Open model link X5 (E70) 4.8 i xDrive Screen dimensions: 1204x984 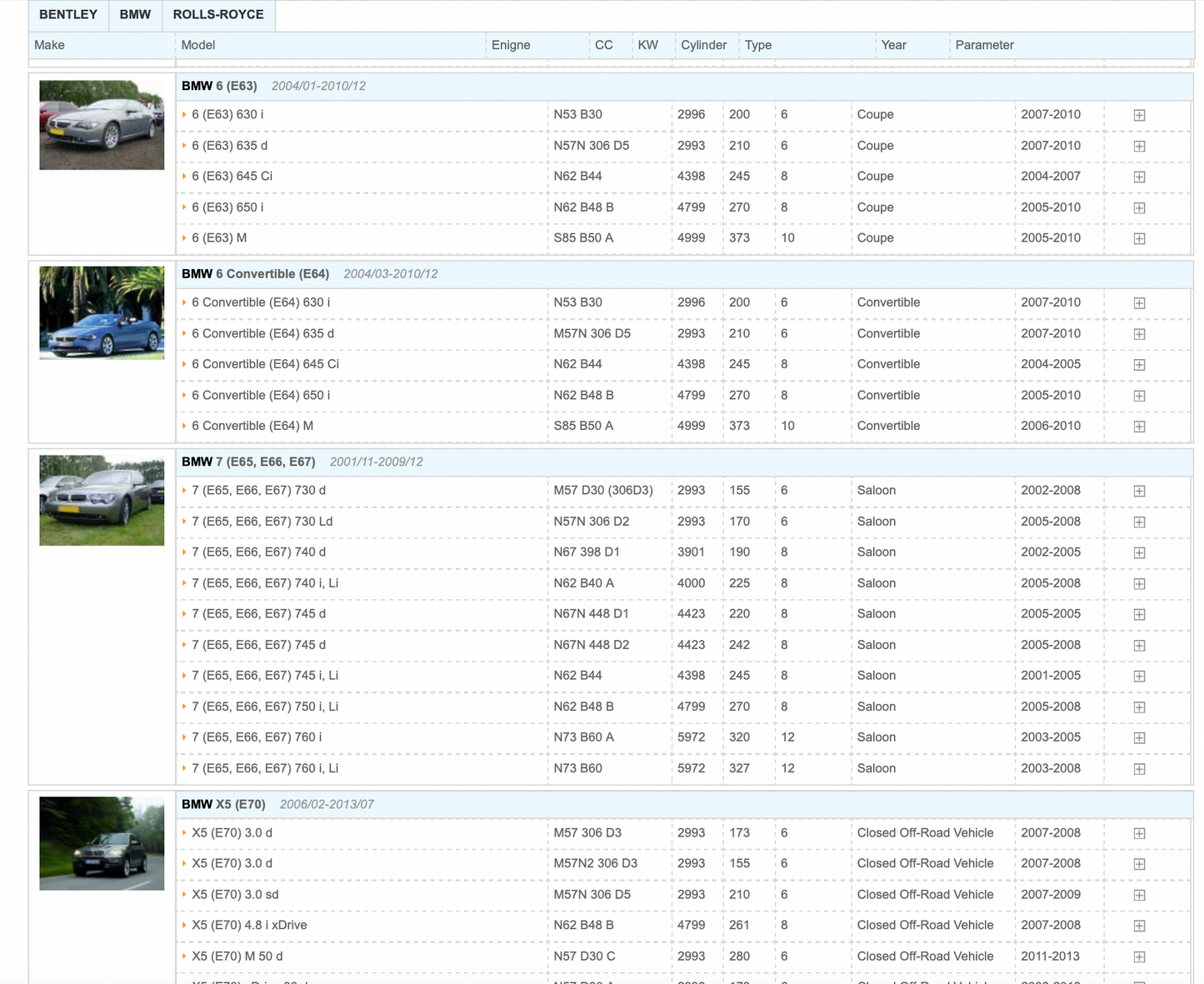(x=249, y=925)
